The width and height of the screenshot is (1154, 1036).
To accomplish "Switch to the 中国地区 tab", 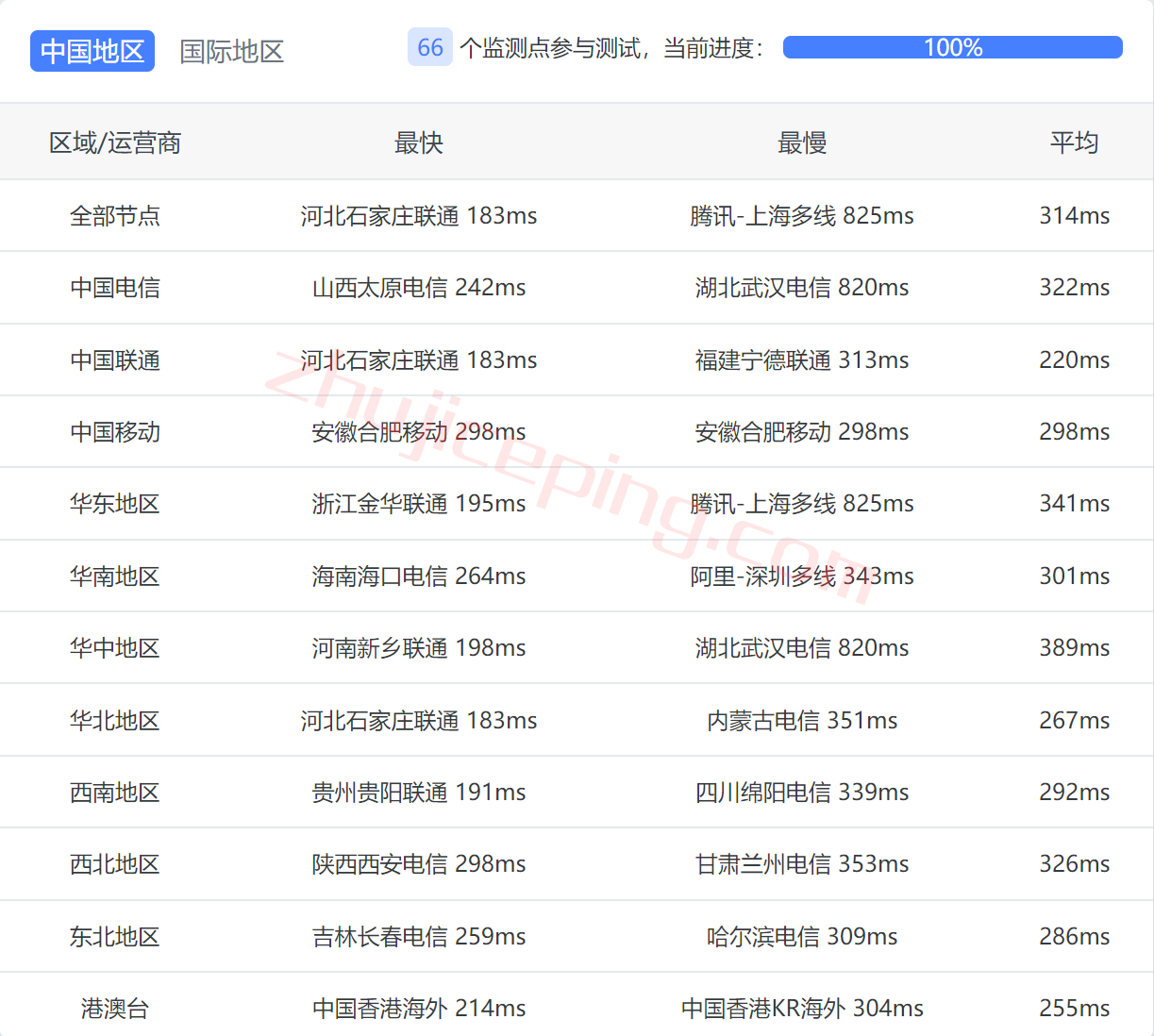I will 92,51.
